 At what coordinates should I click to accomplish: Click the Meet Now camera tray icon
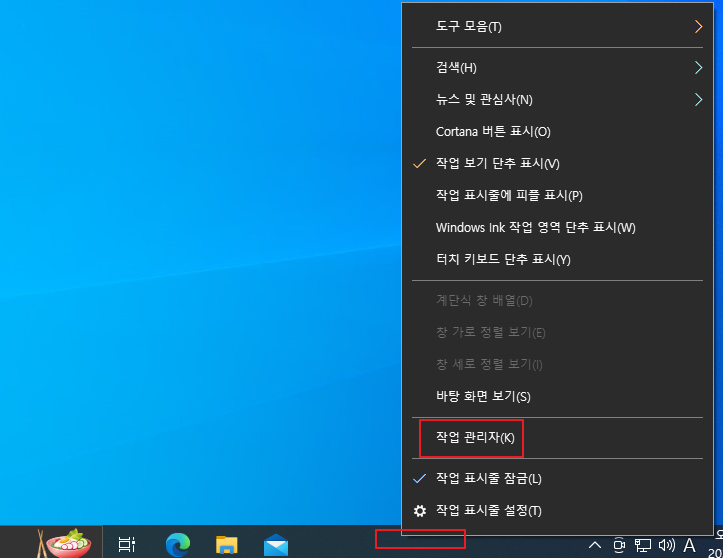[x=619, y=546]
